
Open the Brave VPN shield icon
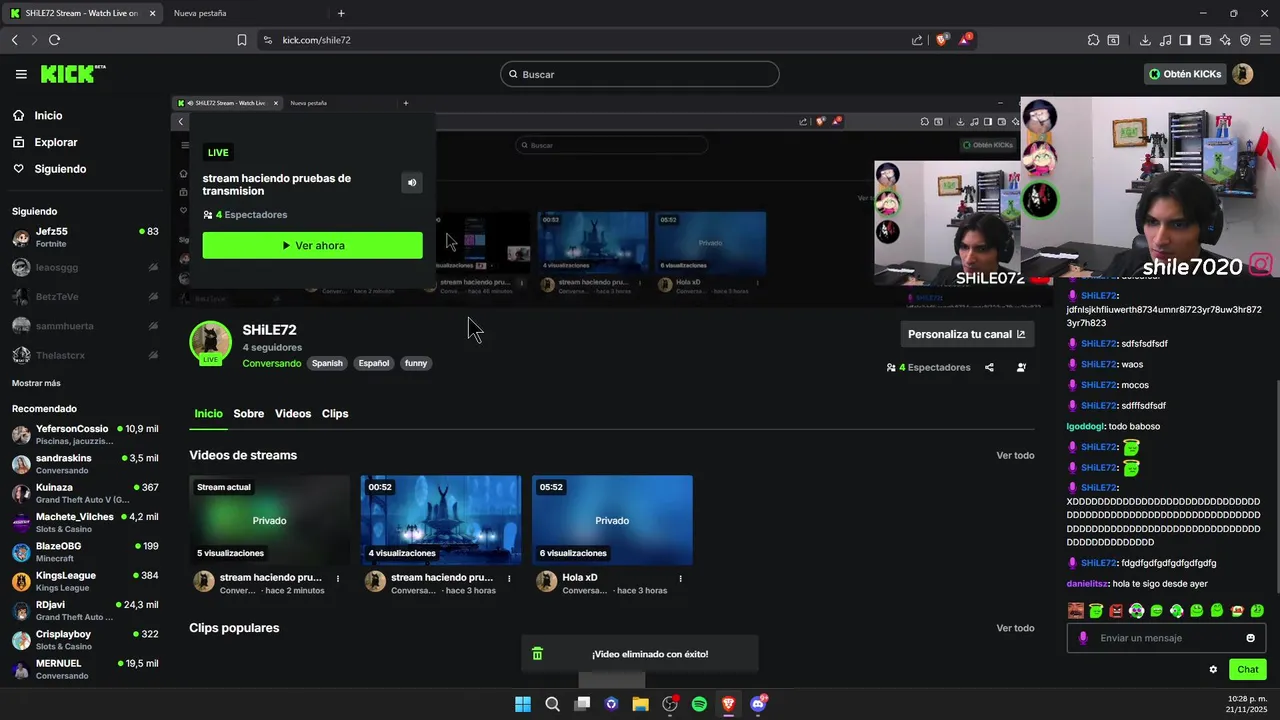coord(1245,40)
